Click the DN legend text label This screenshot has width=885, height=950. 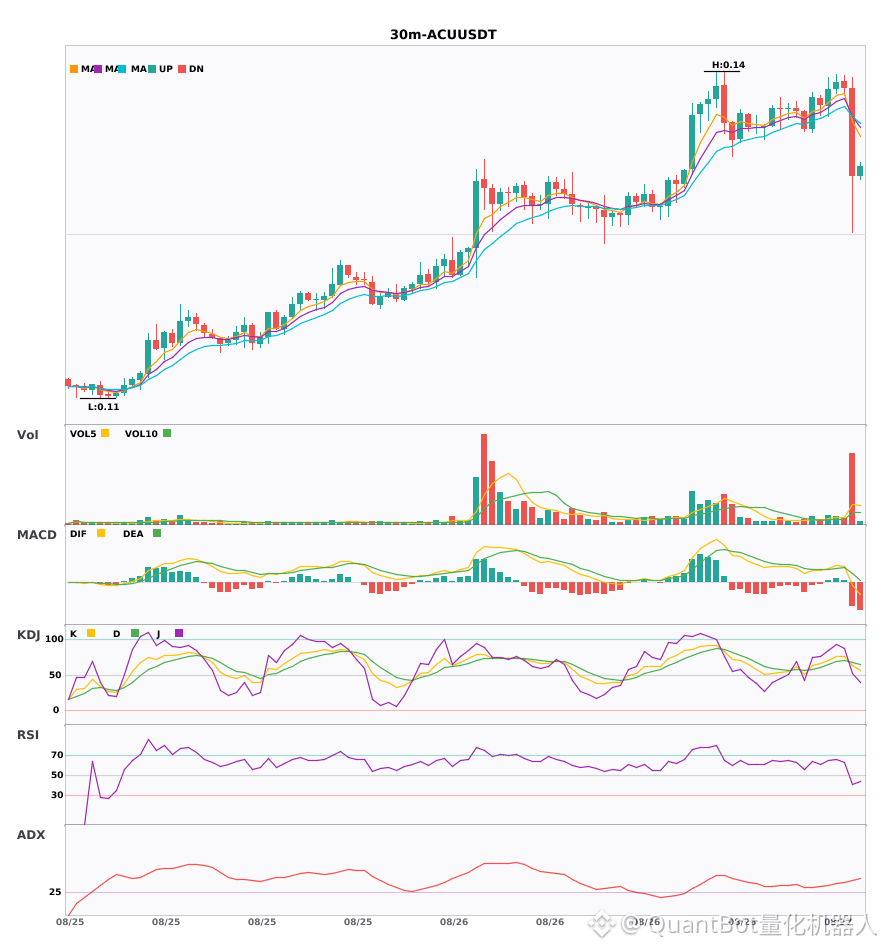point(196,69)
